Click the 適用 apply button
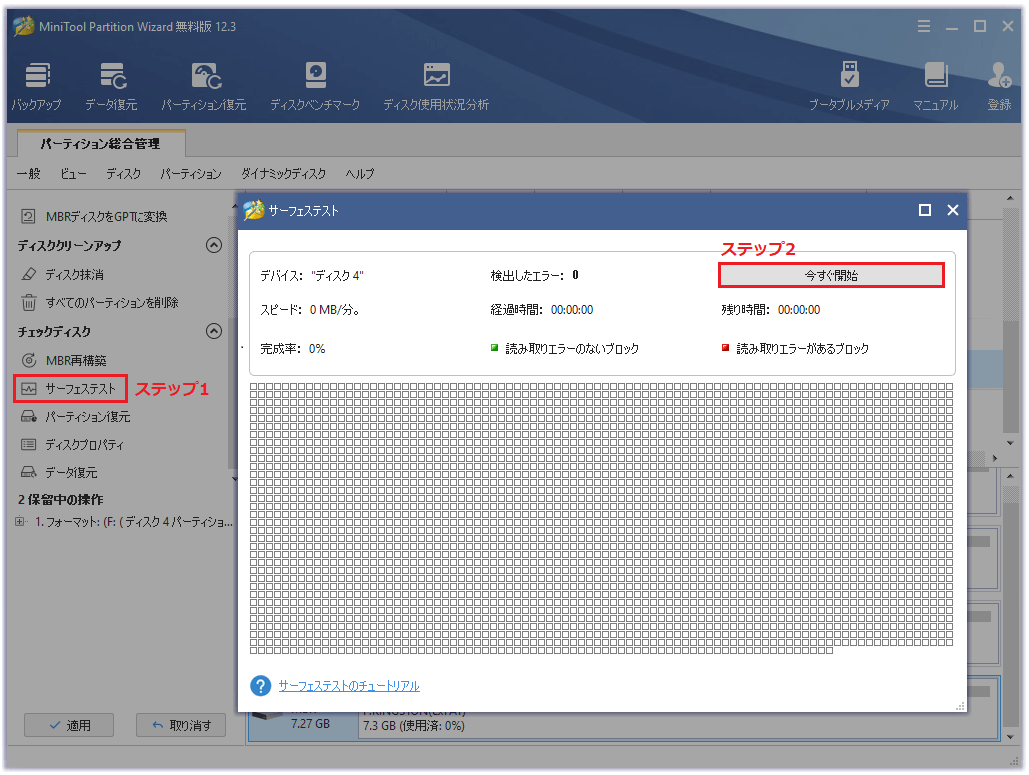 69,725
